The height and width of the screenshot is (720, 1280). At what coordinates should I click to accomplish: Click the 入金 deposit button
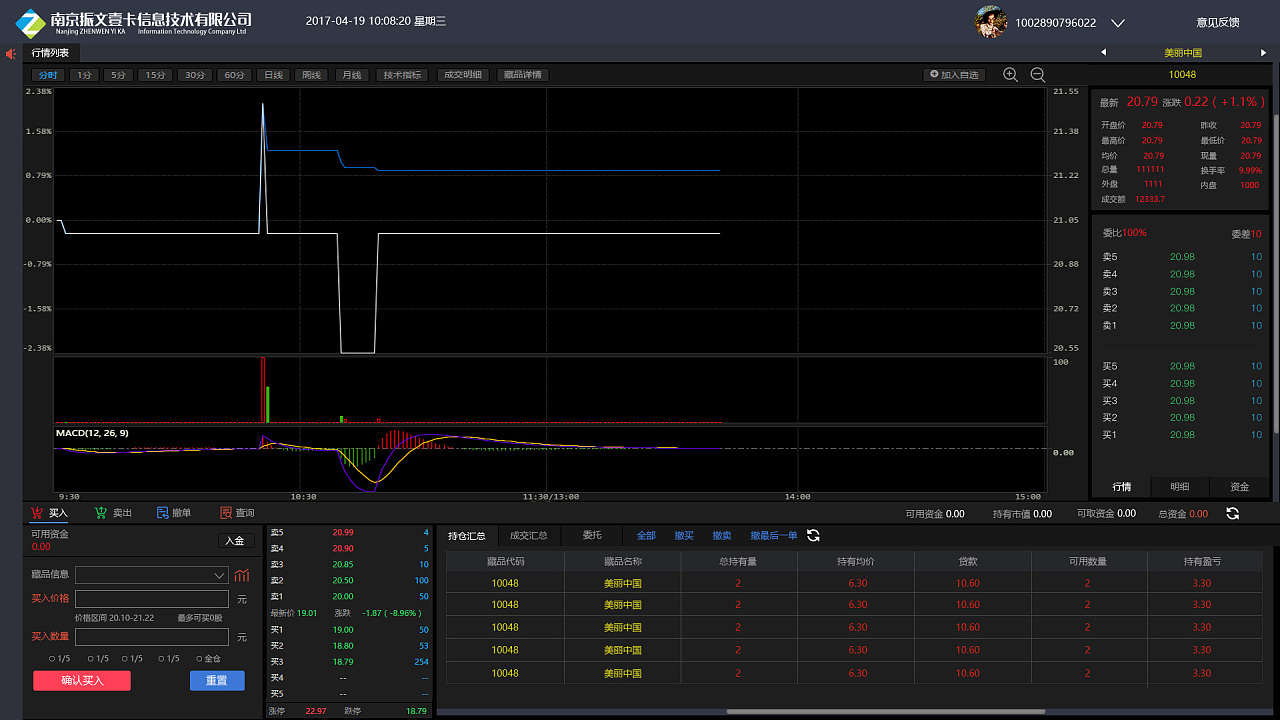click(x=236, y=541)
